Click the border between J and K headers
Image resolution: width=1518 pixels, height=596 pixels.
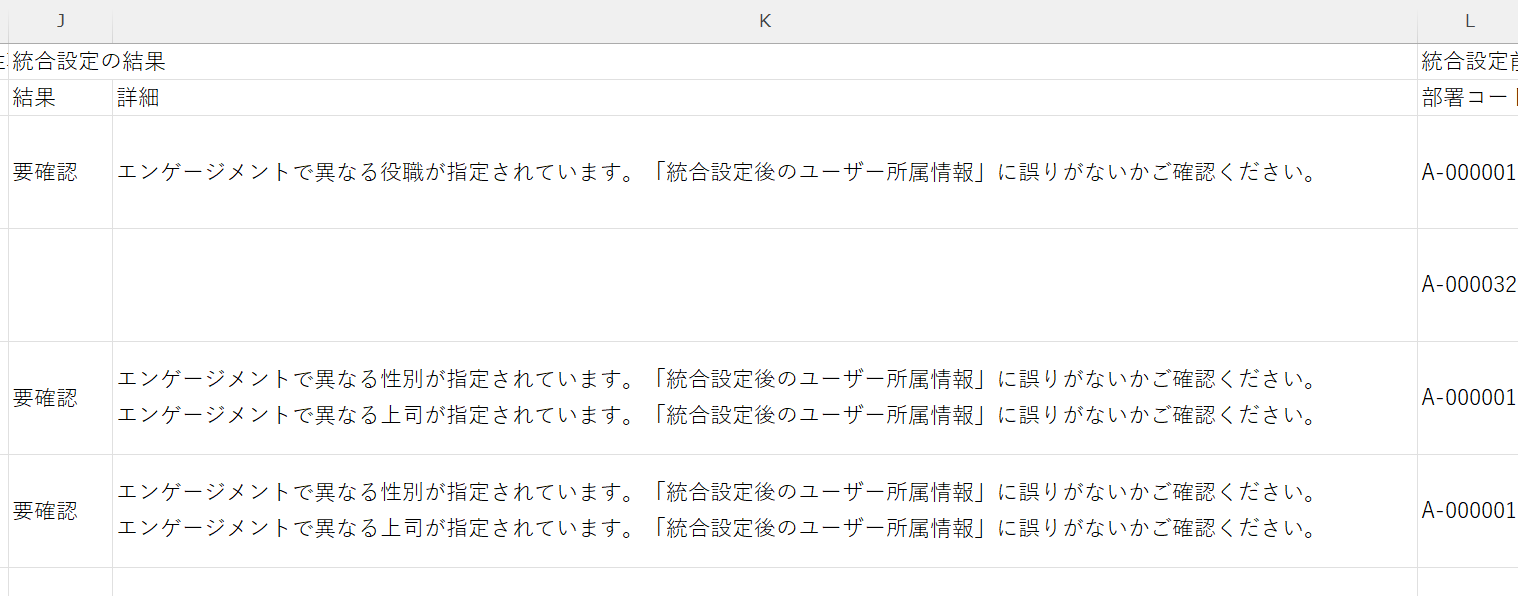[x=113, y=21]
